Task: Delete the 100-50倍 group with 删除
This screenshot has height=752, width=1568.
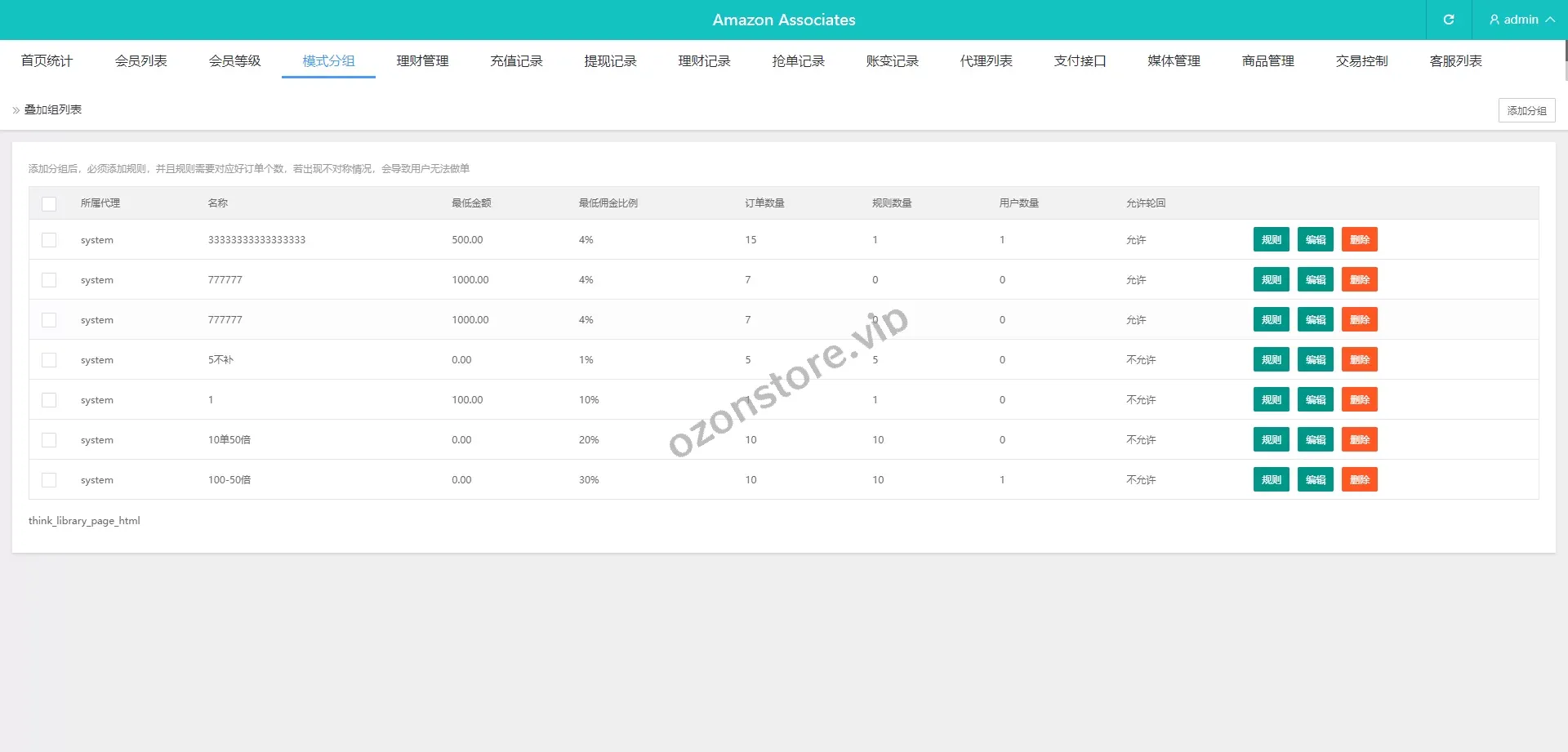Action: [1359, 480]
